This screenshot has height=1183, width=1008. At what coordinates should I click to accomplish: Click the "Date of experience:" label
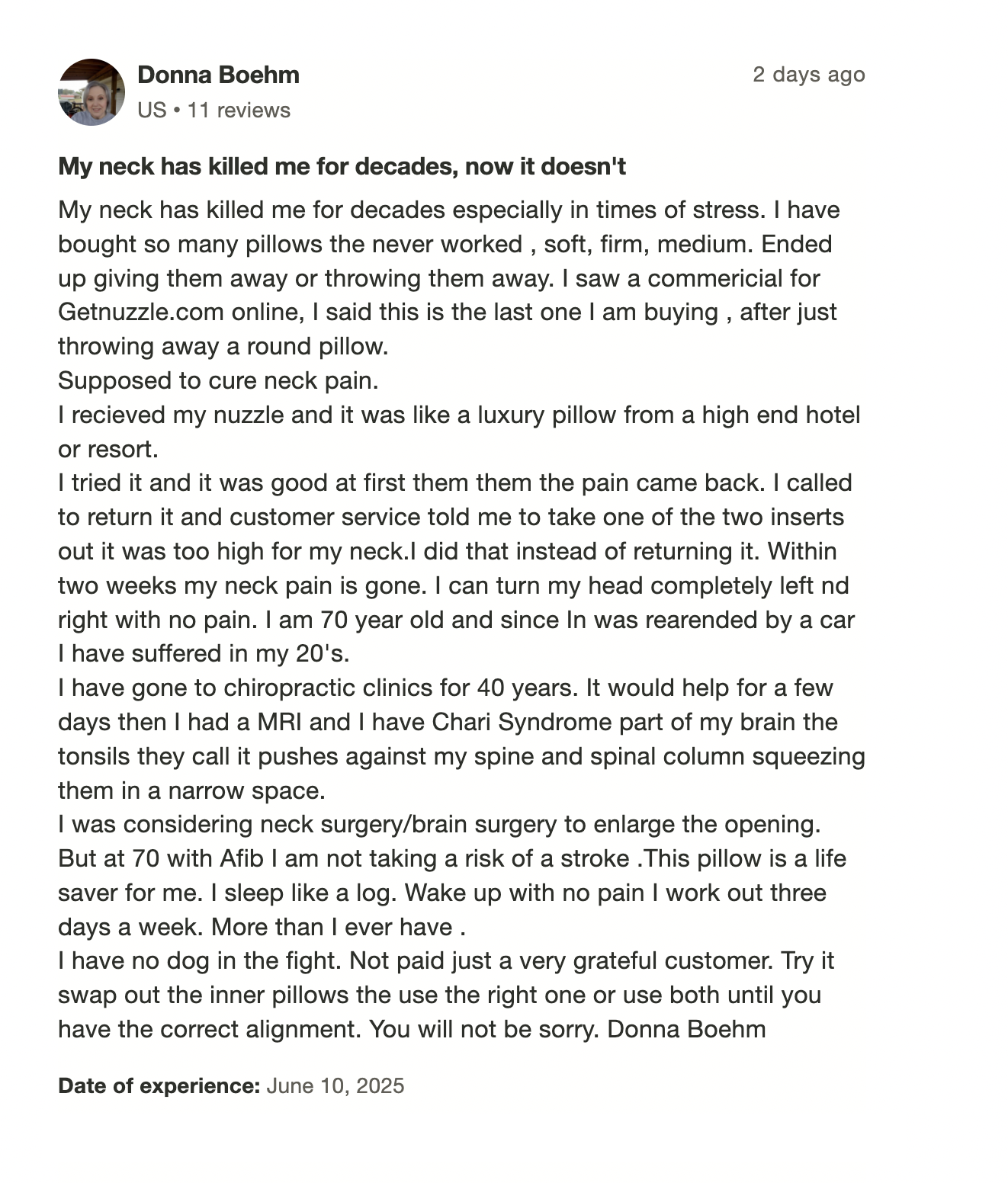[x=159, y=1085]
